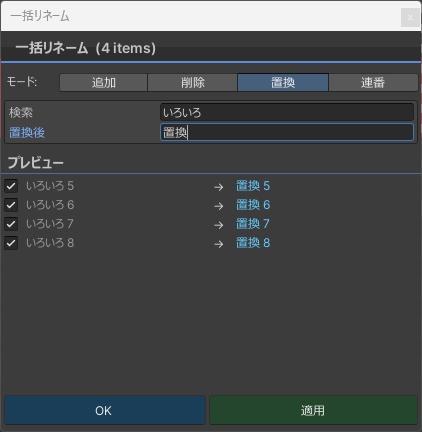Click the 検索 label
Viewport: 422px width, 432px height.
21,112
